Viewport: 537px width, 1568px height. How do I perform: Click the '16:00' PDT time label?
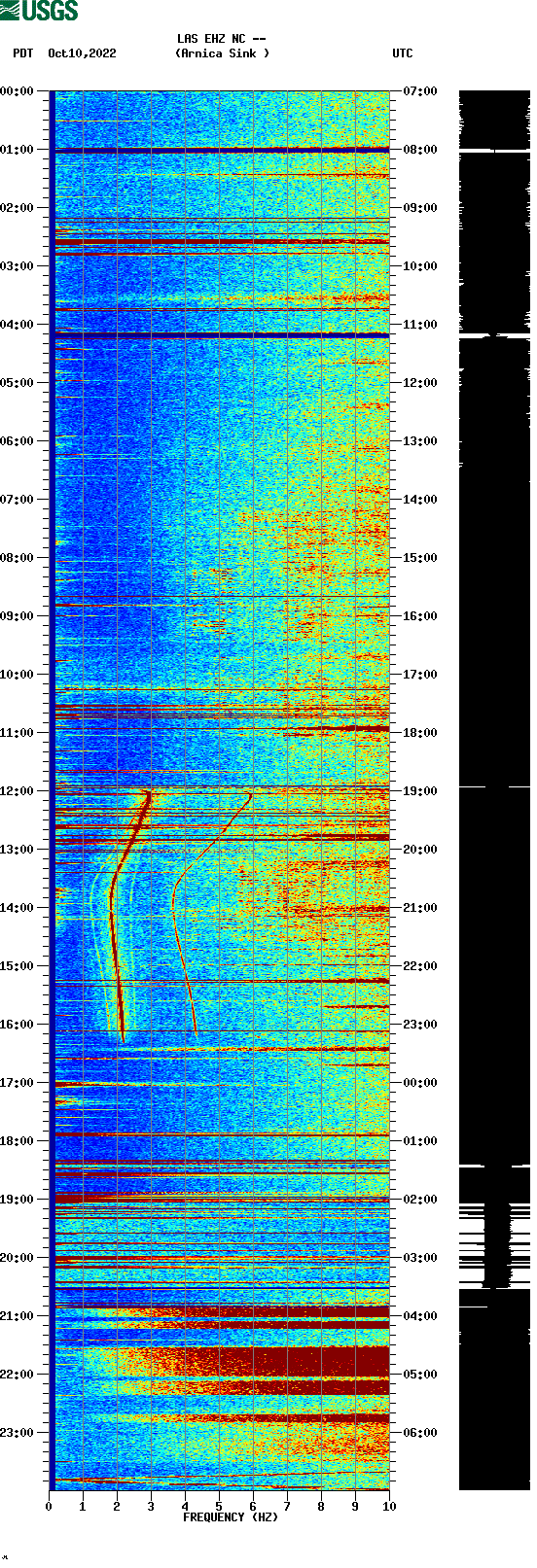click(x=17, y=1025)
